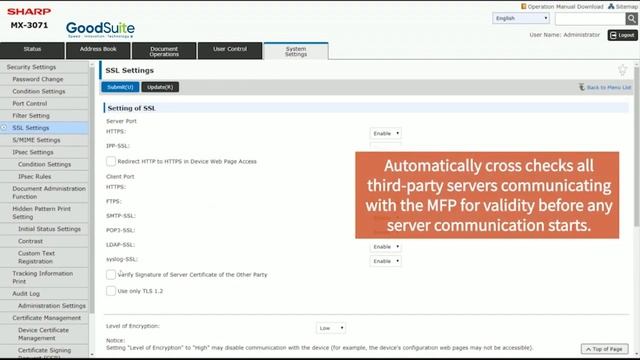Screen dimensions: 640x360
Task: Open Tracking Information Print in the sidebar
Action: [x=44, y=278]
